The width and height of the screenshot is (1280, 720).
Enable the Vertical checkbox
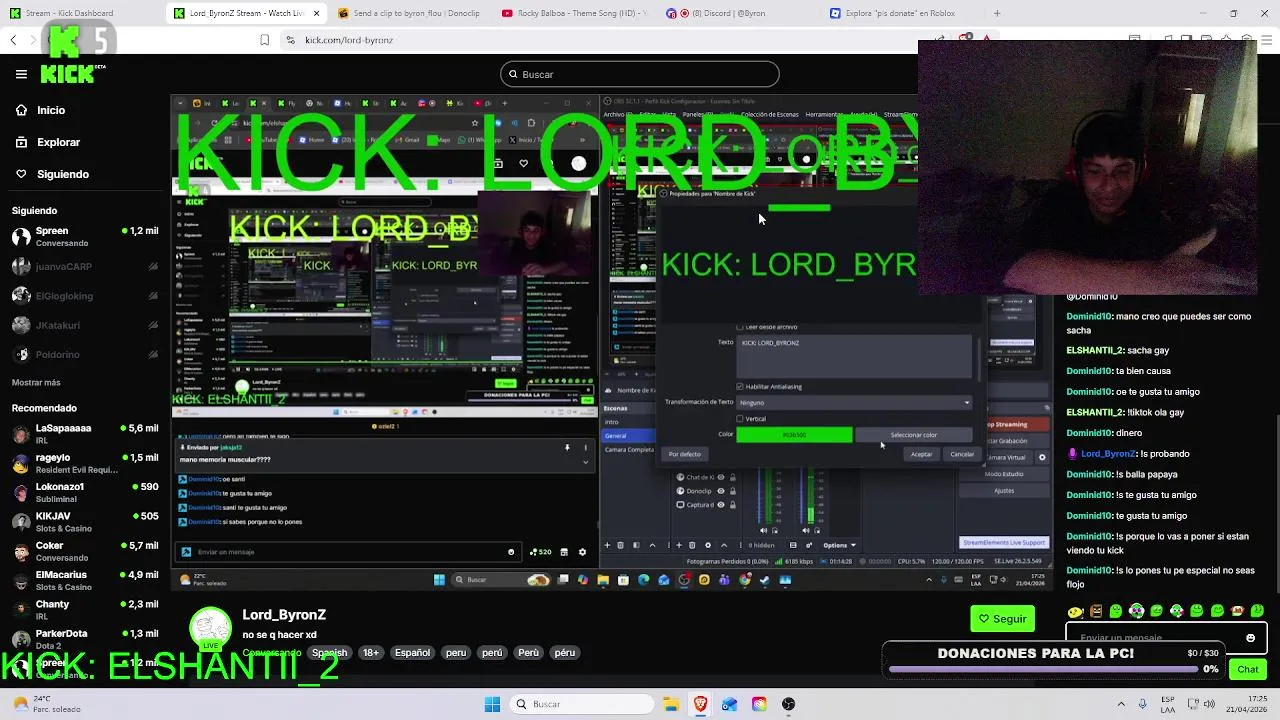(x=740, y=418)
